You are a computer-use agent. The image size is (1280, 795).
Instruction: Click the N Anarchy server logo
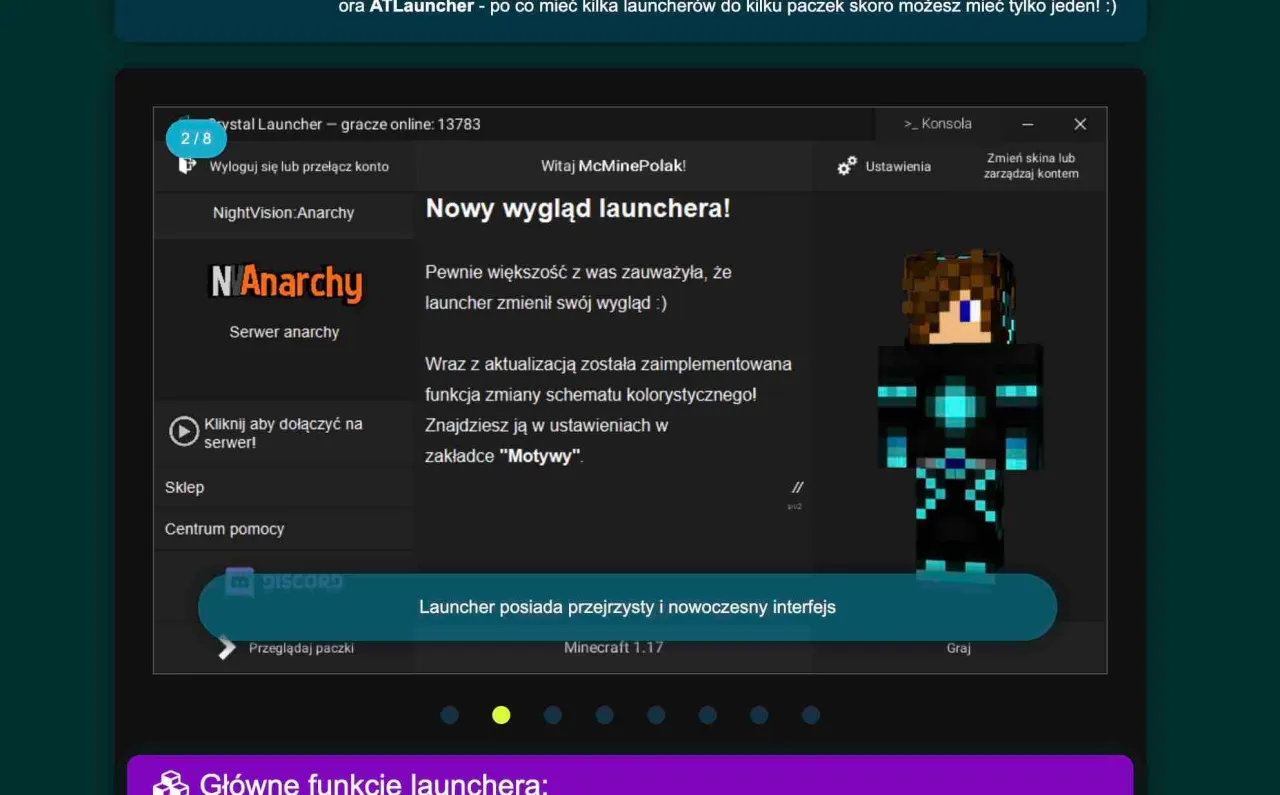click(x=284, y=282)
